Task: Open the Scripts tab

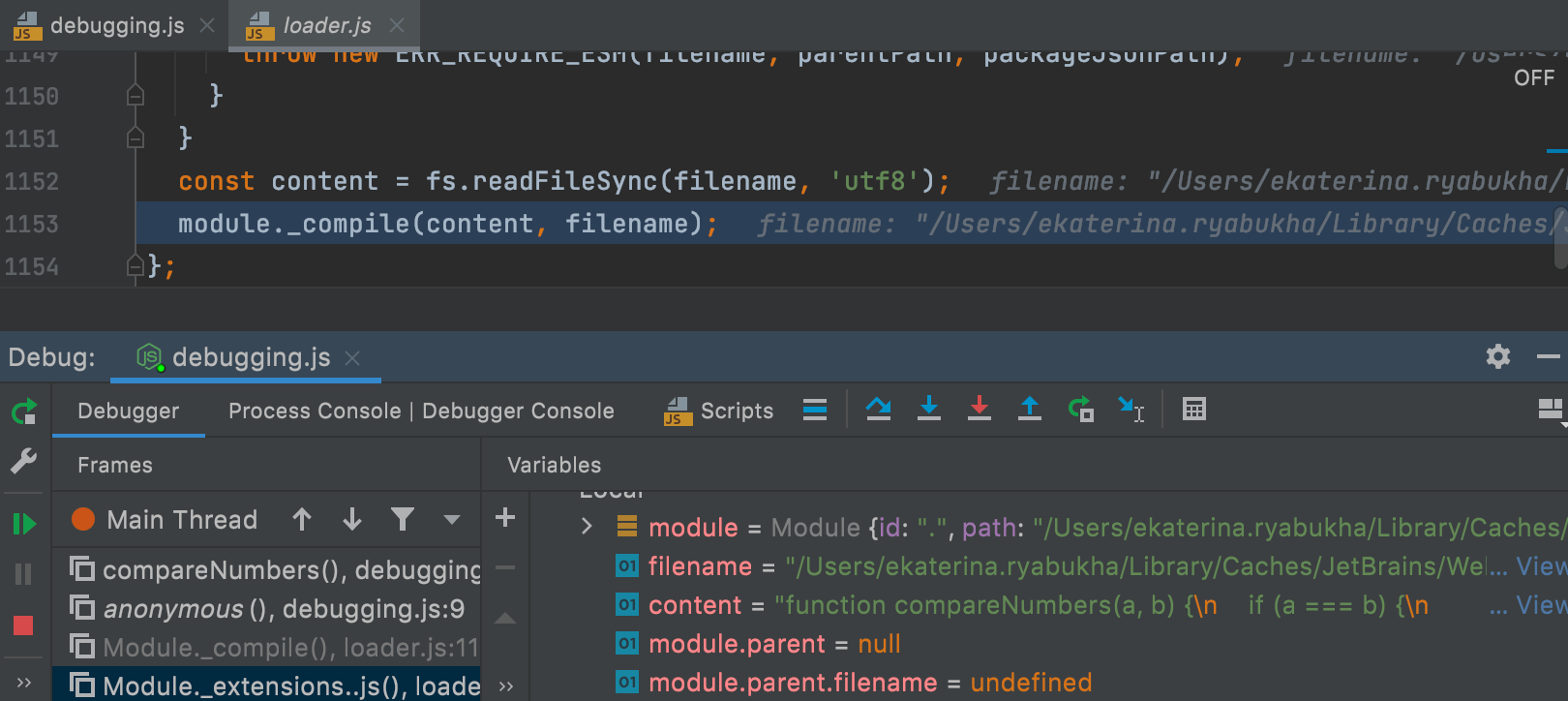Action: (718, 411)
